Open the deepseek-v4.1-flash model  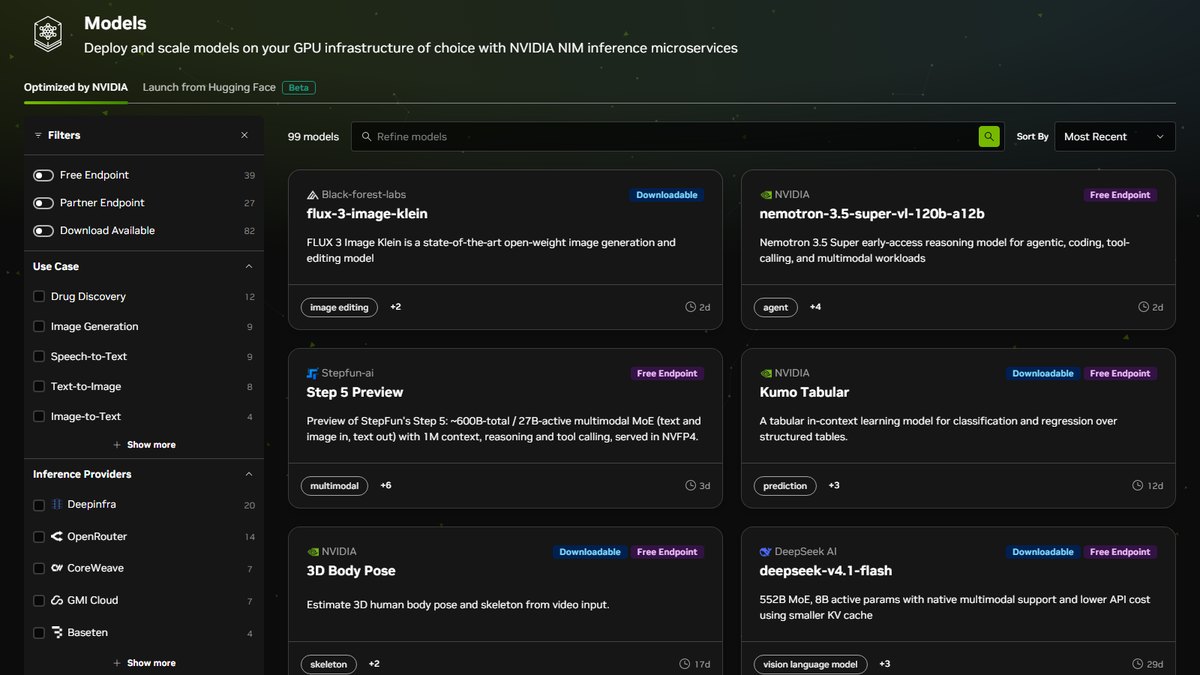826,571
